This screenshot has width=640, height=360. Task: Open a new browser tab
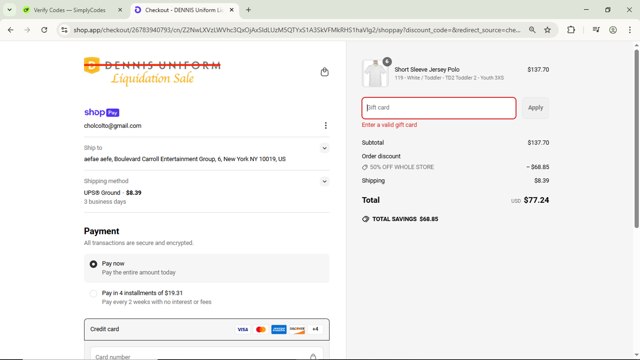248,10
